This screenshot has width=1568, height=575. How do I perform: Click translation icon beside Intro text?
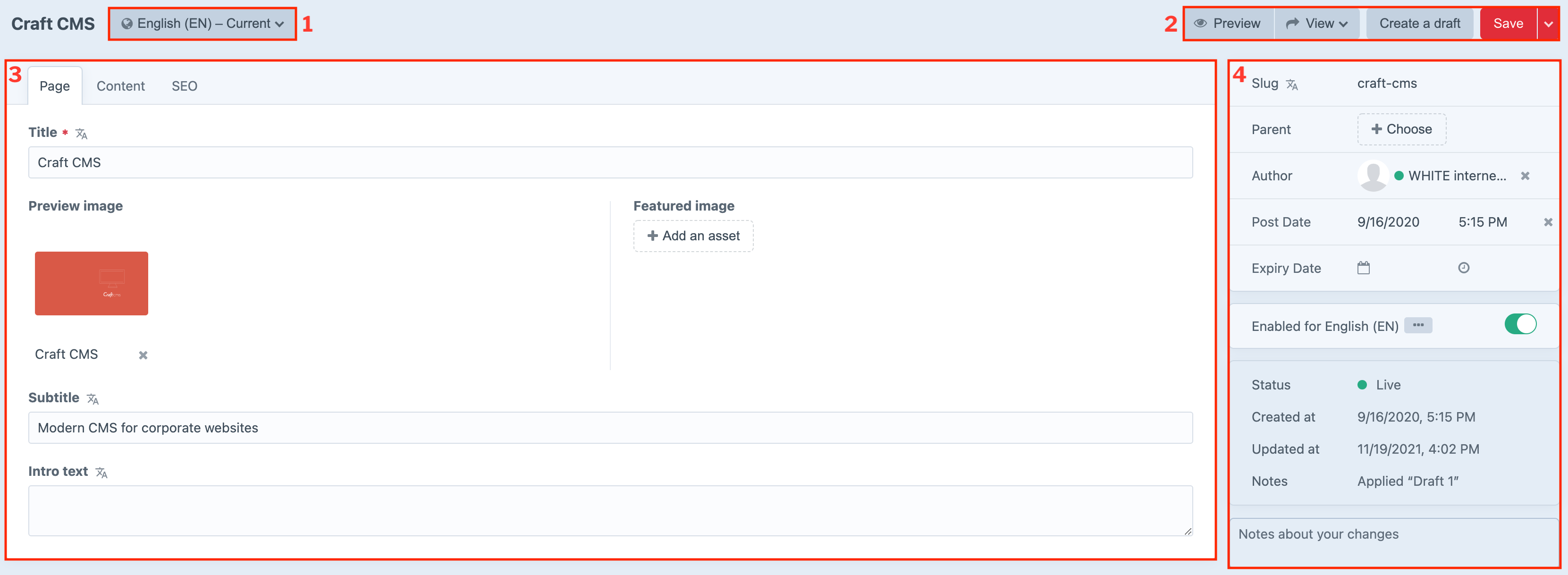(x=101, y=473)
